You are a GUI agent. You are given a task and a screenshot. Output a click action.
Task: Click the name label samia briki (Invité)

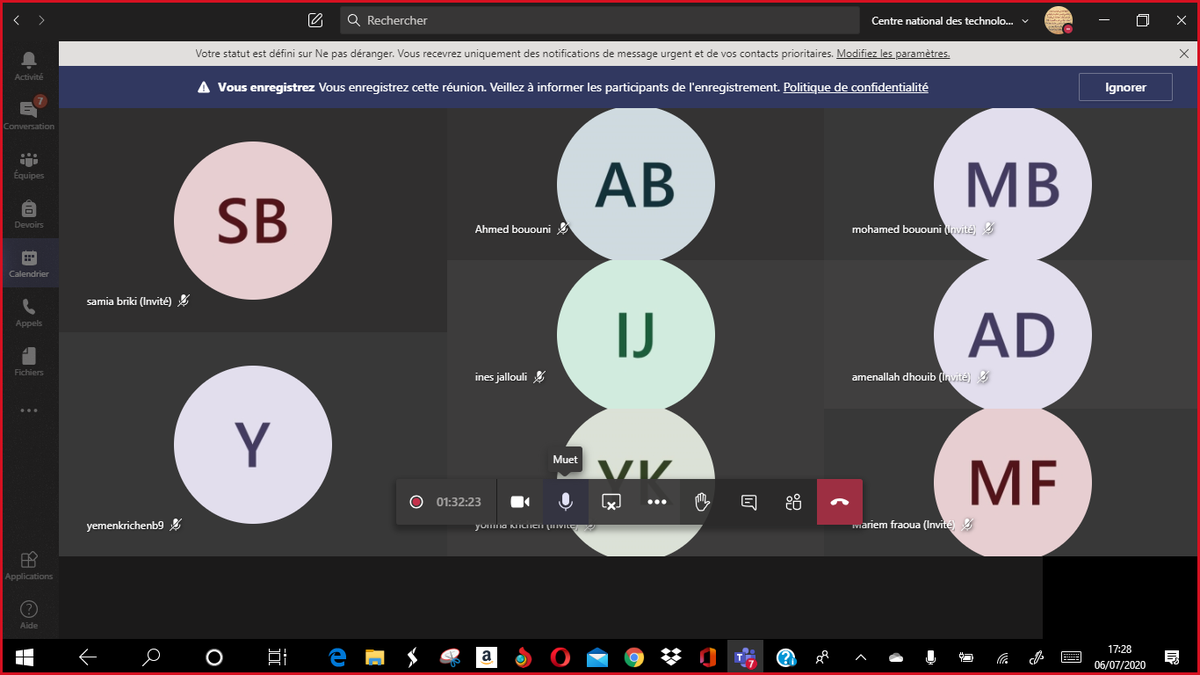[129, 300]
